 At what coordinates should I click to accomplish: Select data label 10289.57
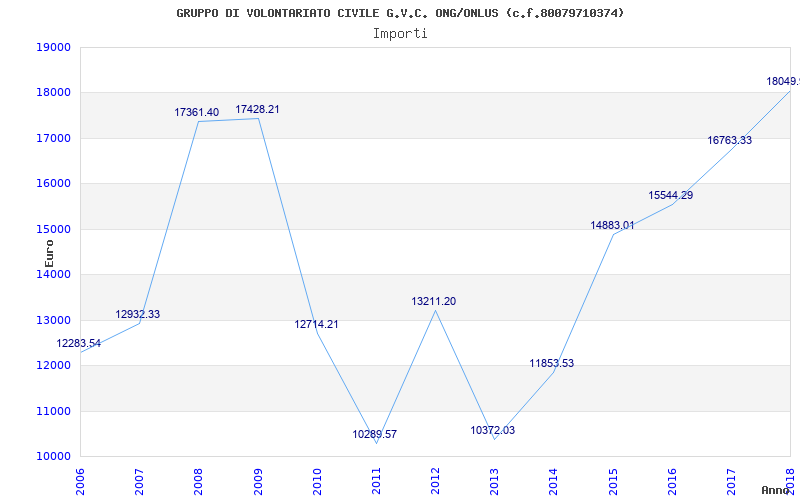(374, 434)
